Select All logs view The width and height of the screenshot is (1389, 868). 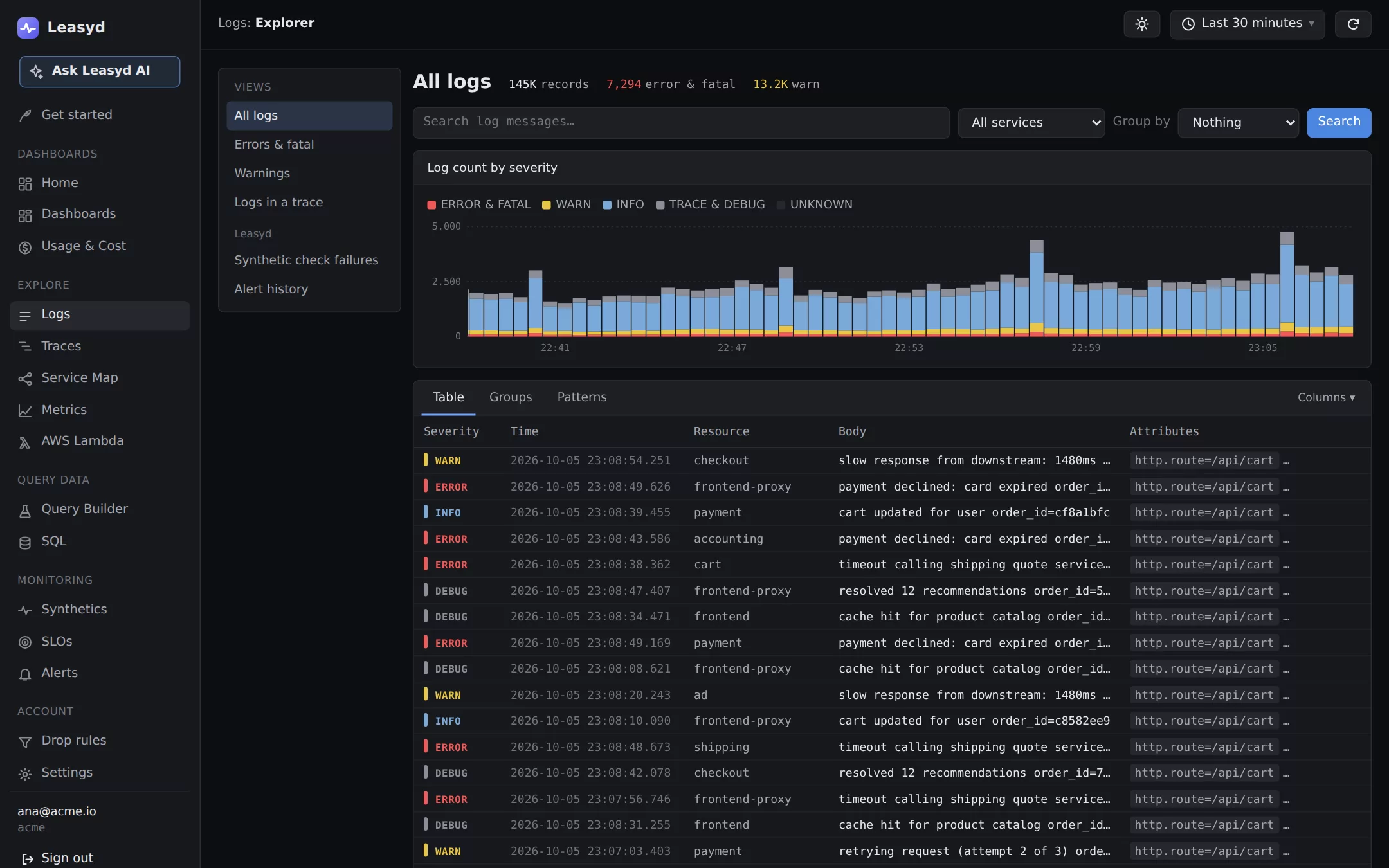[x=309, y=116]
